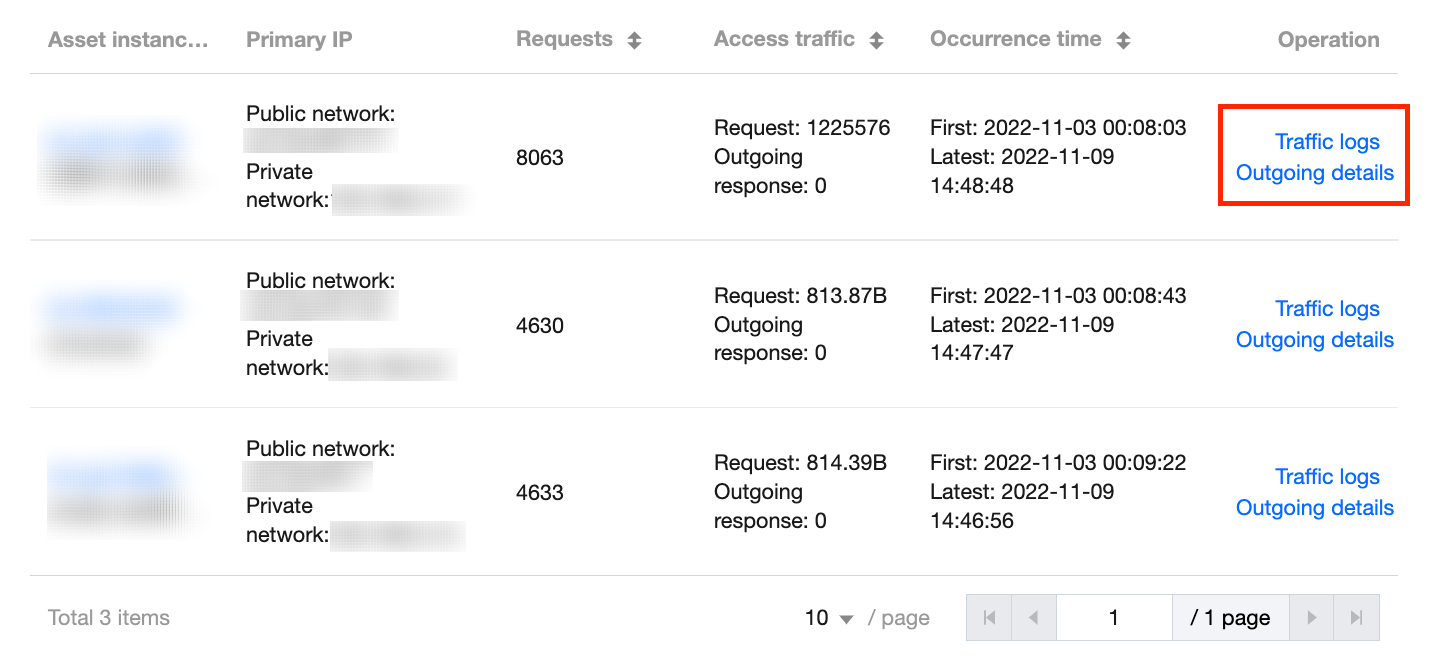Go to first page pagination icon
The height and width of the screenshot is (666, 1430).
point(989,618)
